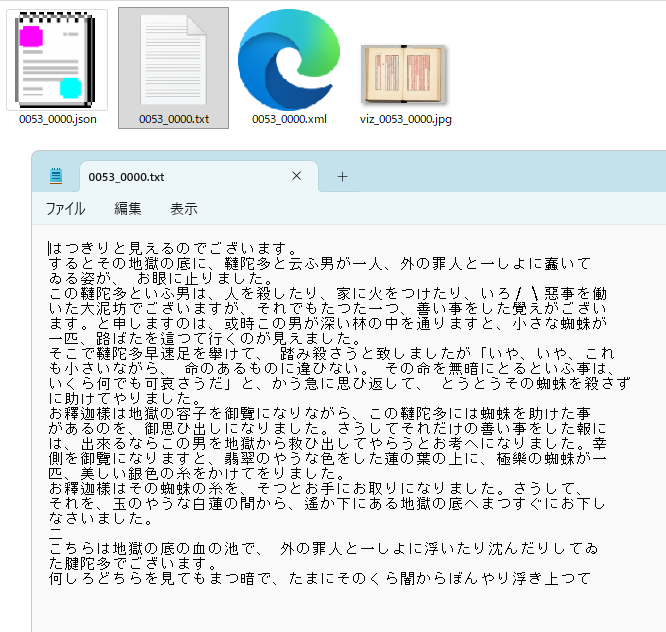This screenshot has height=632, width=666.
Task: Open the 表示 menu
Action: 184,209
